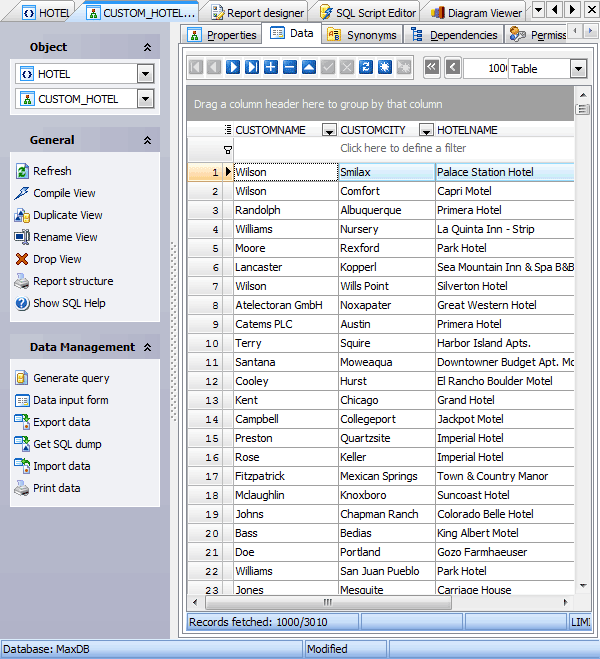Click sub-tab scroll right arrow

tap(590, 31)
